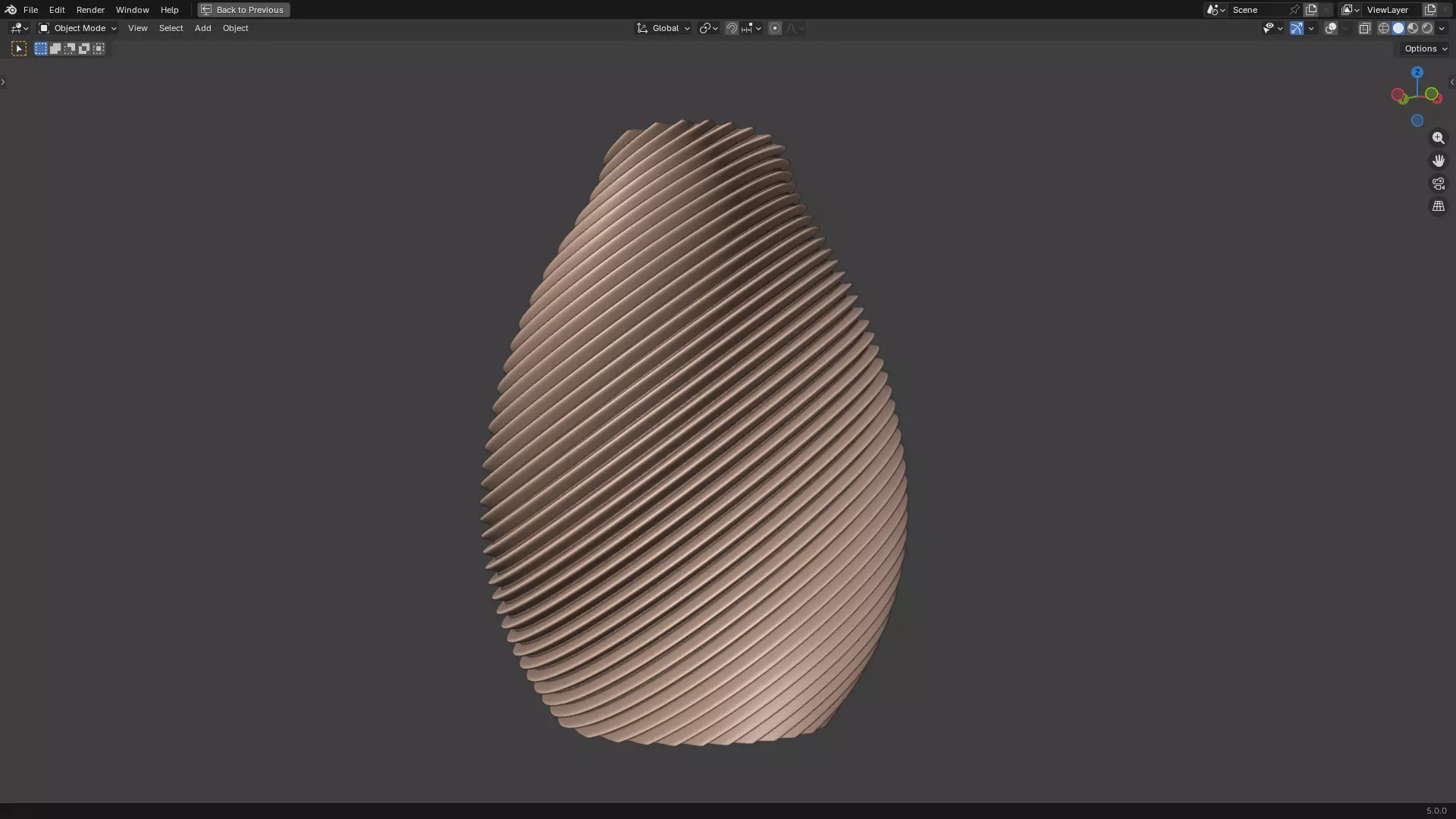Switch to rendered viewport shading
Viewport: 1456px width, 819px height.
tap(1427, 28)
